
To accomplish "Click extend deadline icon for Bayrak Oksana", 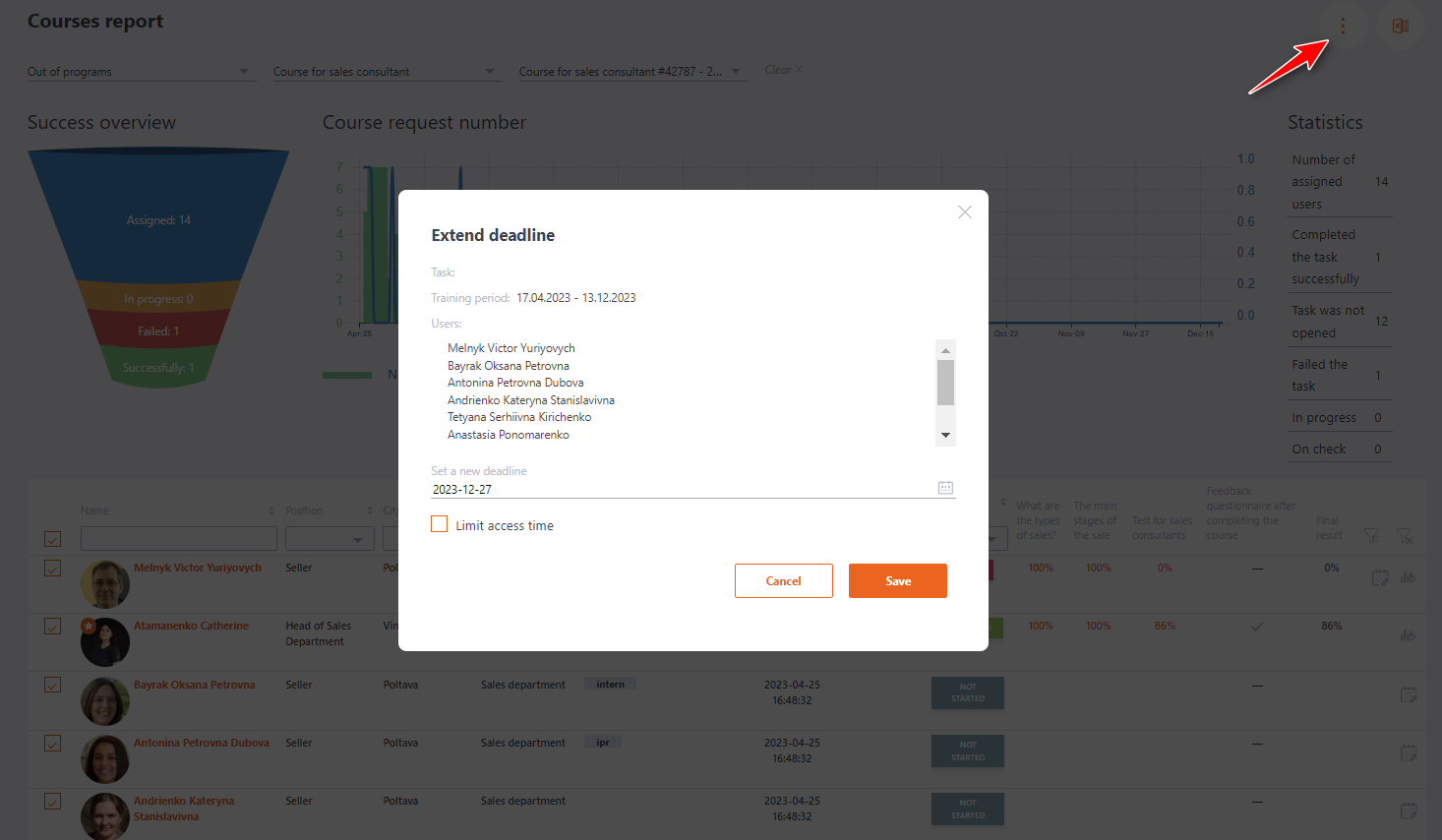I will point(1409,695).
